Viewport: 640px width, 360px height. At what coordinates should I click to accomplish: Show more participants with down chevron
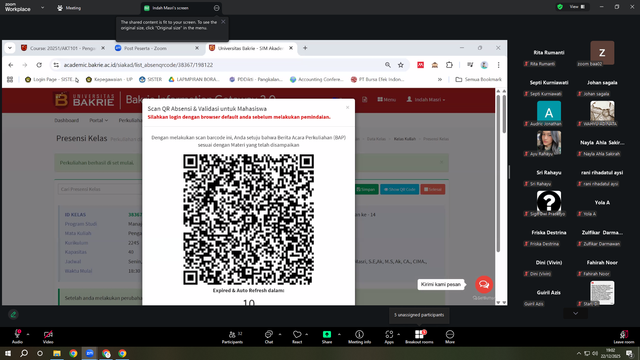[x=576, y=313]
